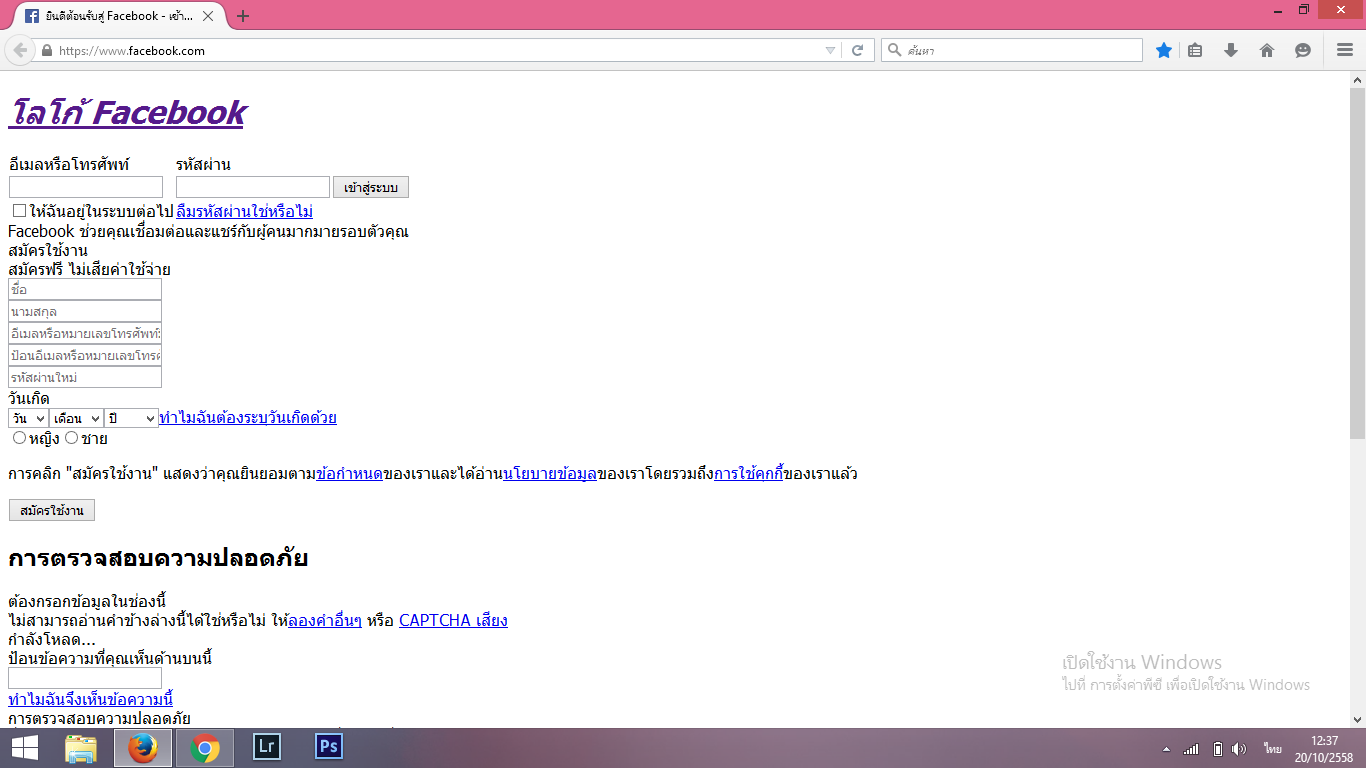Viewport: 1366px width, 768px height.
Task: Open the downloads arrow icon
Action: pos(1231,50)
